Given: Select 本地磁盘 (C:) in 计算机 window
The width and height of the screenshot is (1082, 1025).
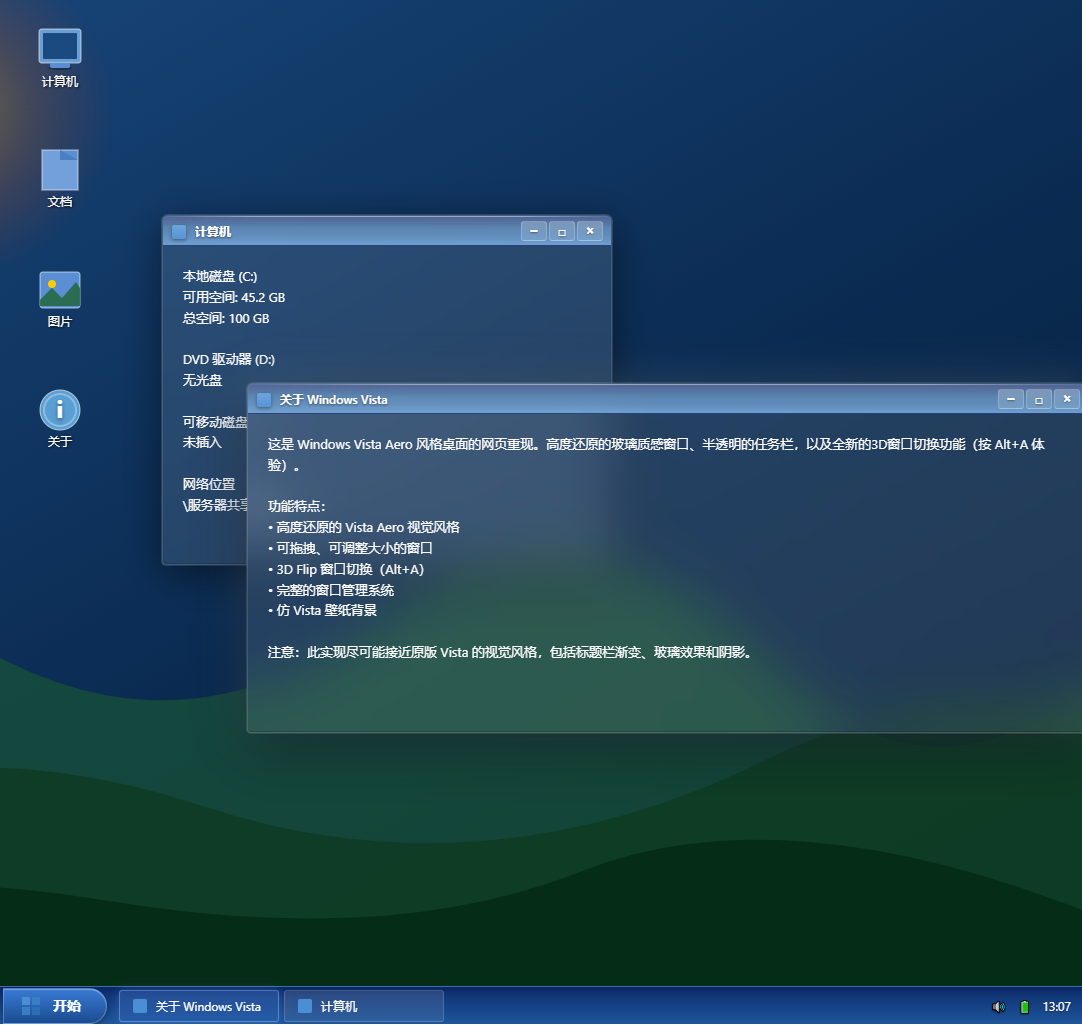Looking at the screenshot, I should tap(219, 276).
